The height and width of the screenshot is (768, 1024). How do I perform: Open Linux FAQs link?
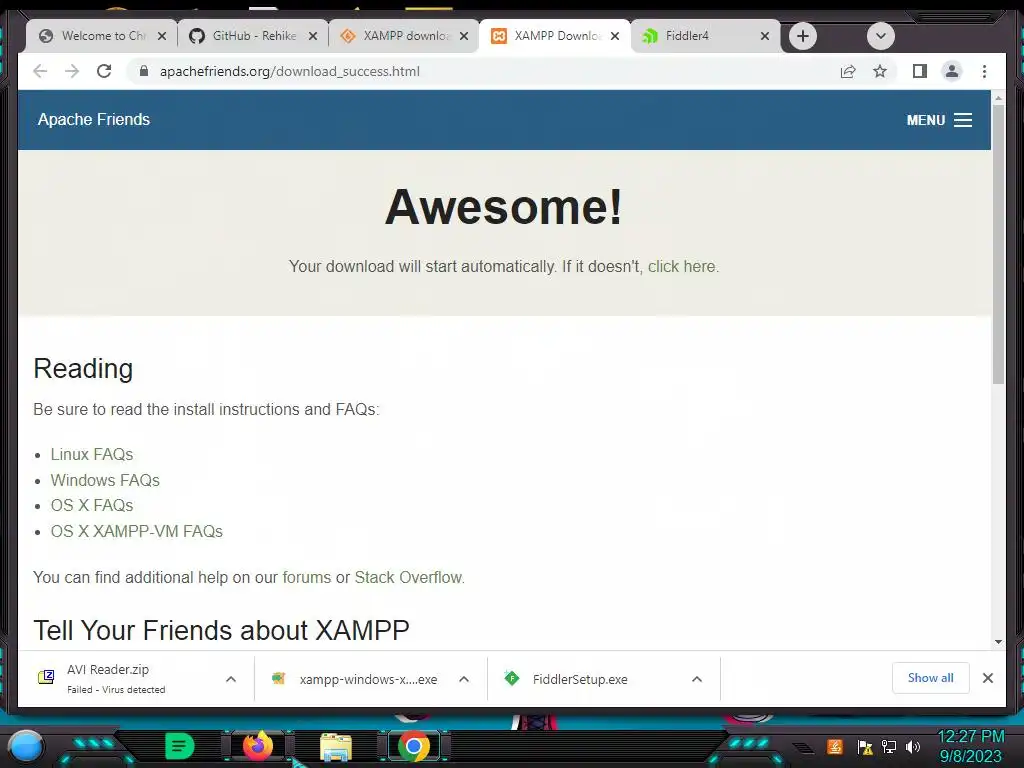91,455
